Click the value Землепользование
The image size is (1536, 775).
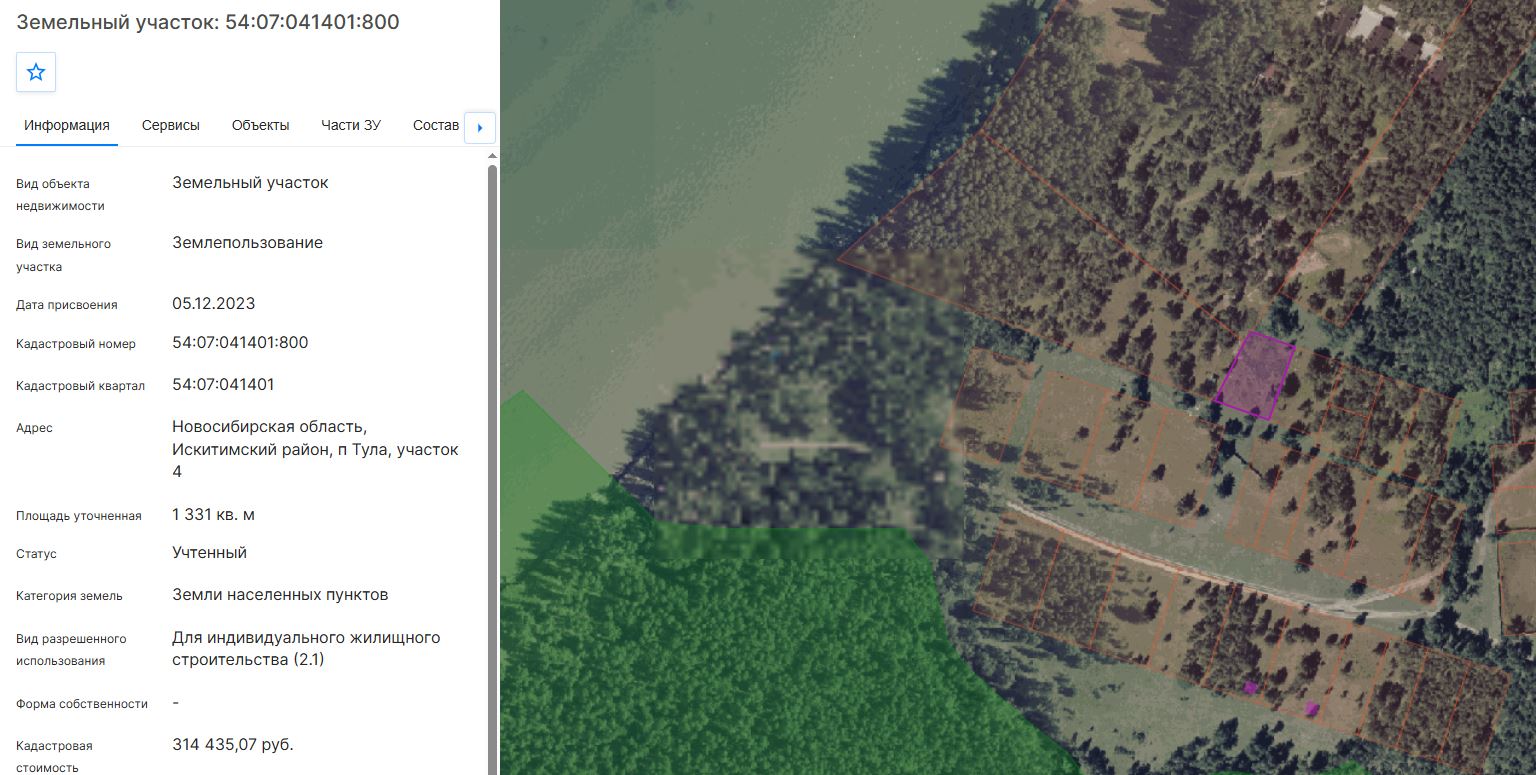tap(247, 242)
